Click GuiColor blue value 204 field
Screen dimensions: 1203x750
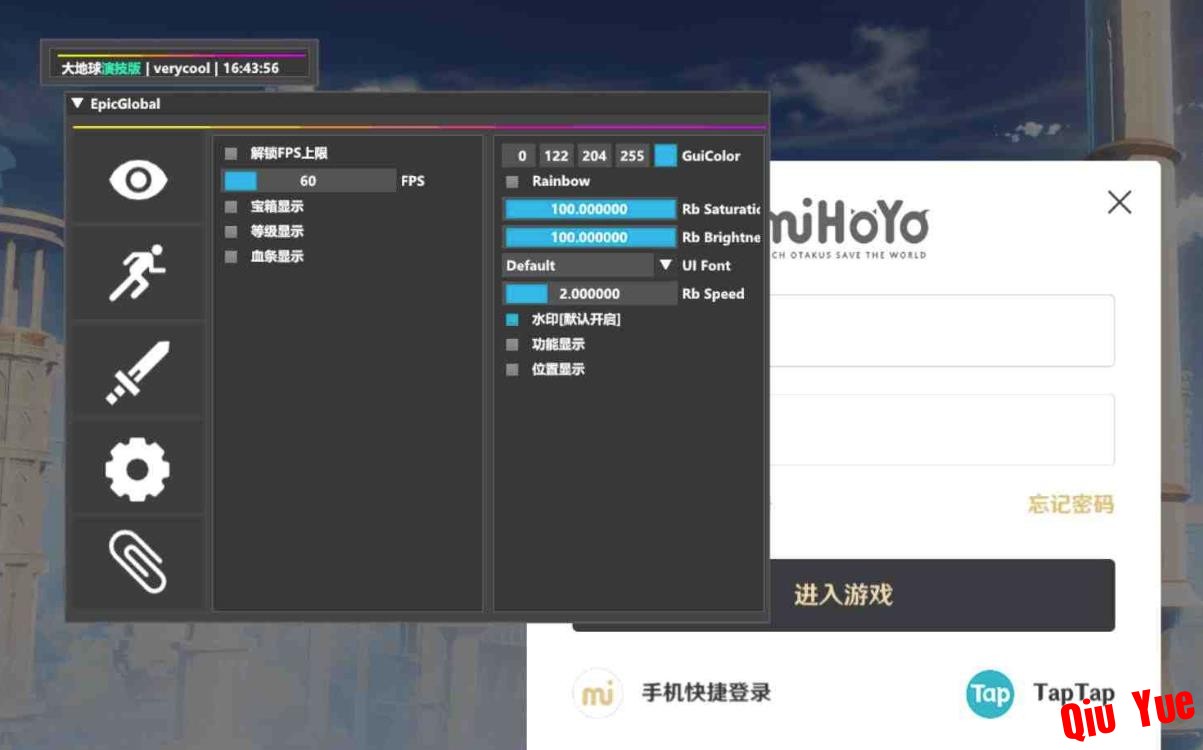coord(594,156)
